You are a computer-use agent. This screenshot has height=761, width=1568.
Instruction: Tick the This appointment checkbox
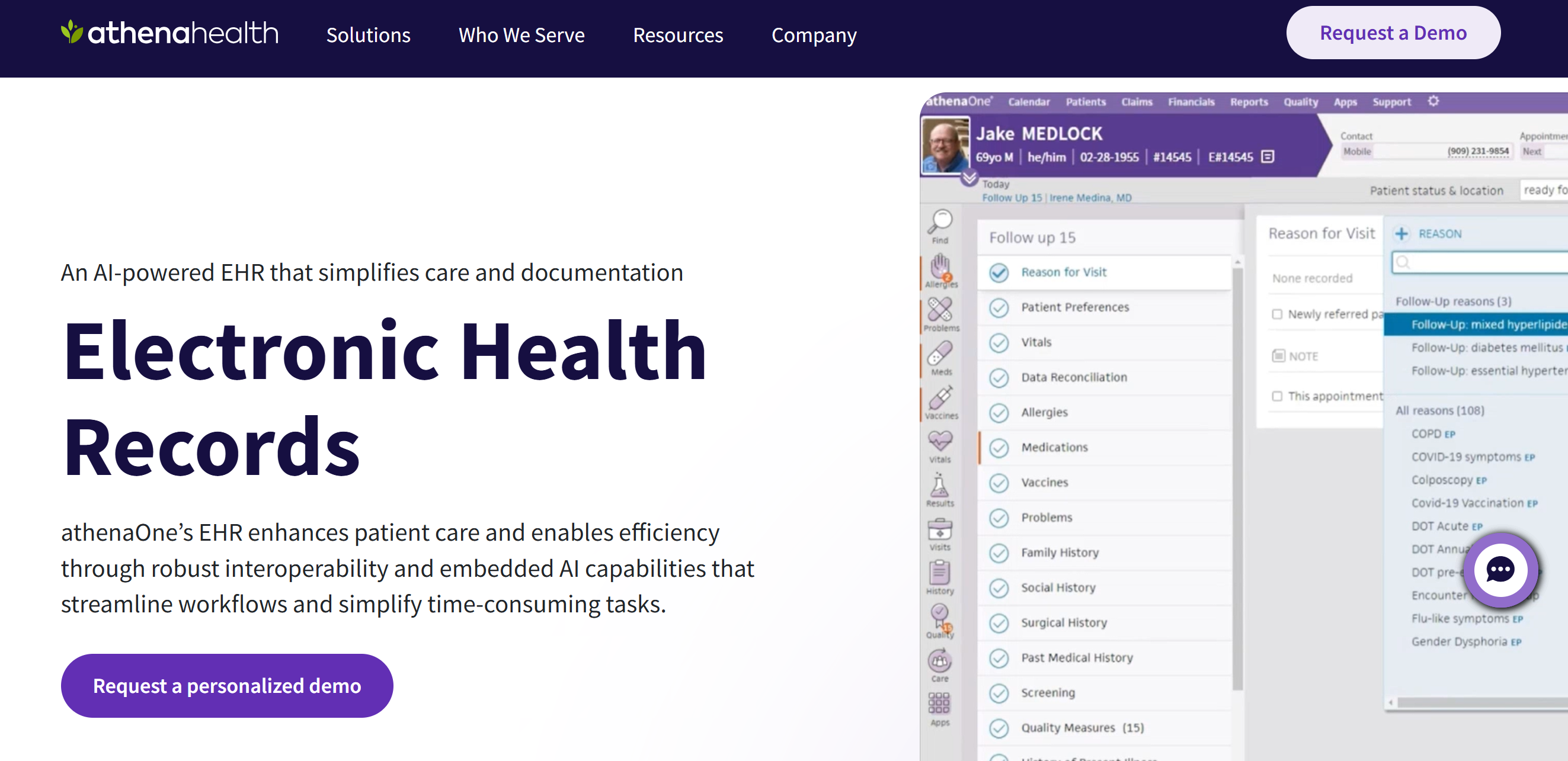tap(1277, 396)
